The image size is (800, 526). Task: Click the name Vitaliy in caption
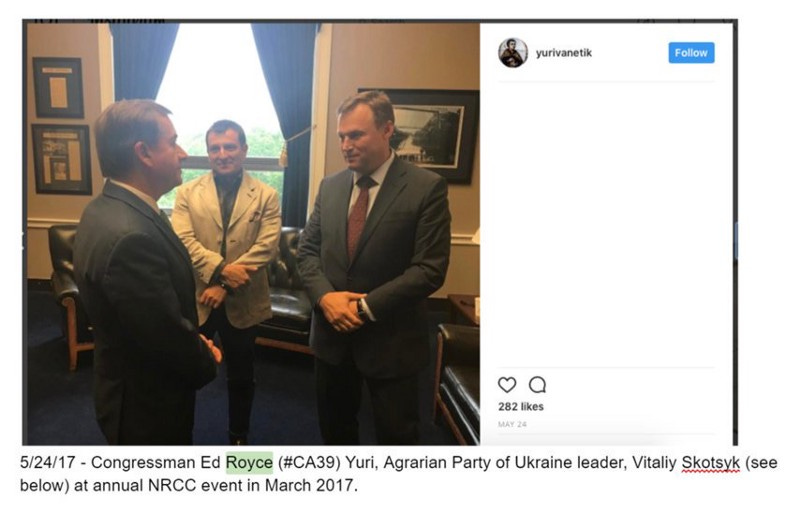click(654, 463)
